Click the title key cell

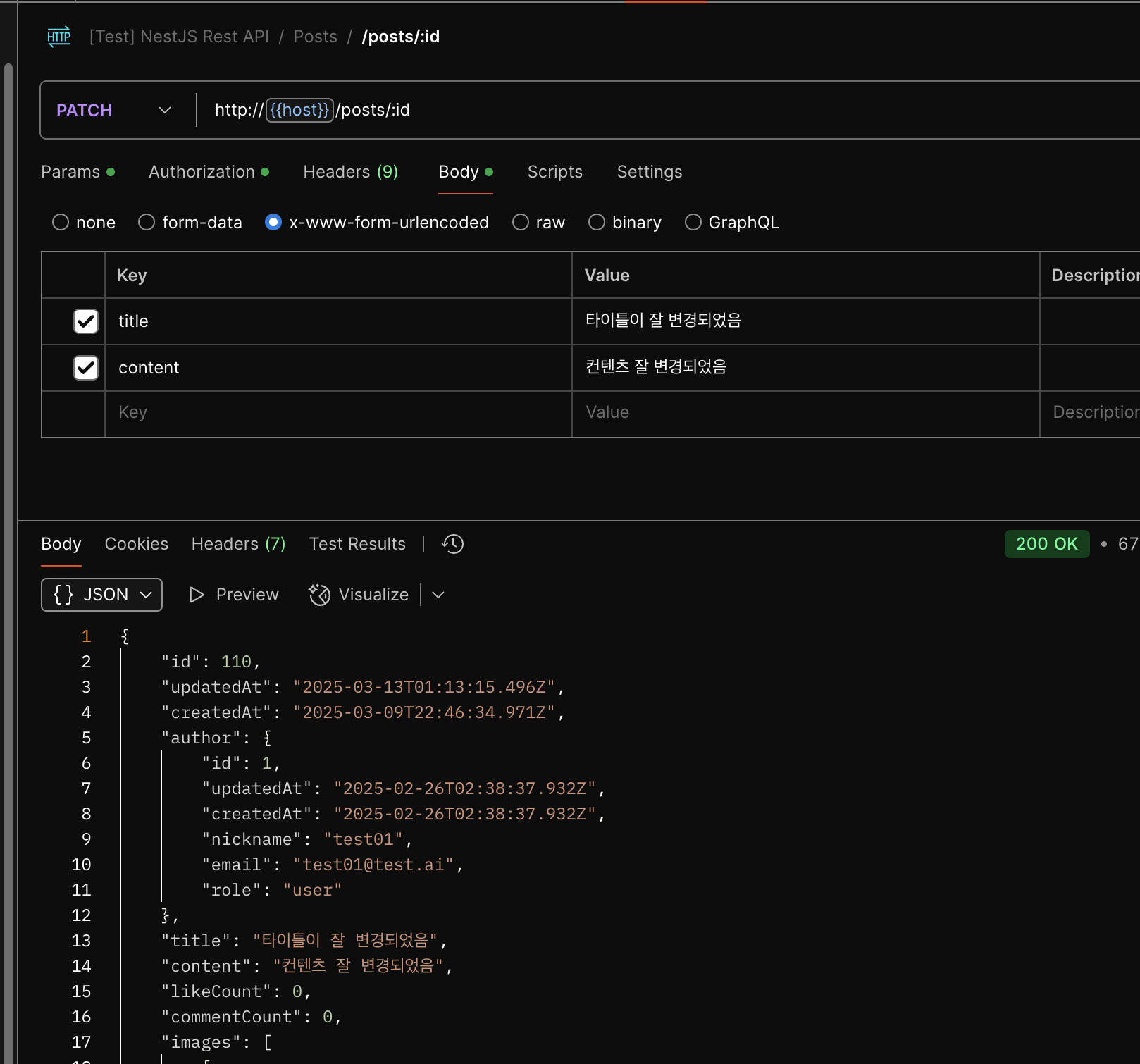click(x=338, y=321)
